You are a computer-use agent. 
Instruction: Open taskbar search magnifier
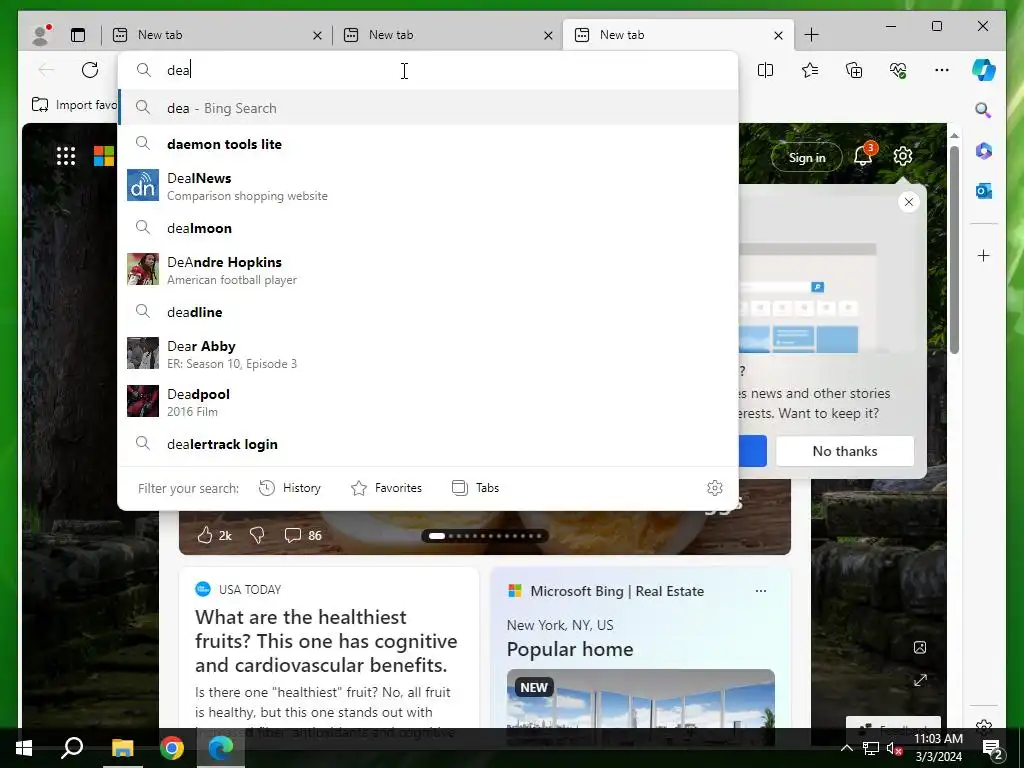72,748
